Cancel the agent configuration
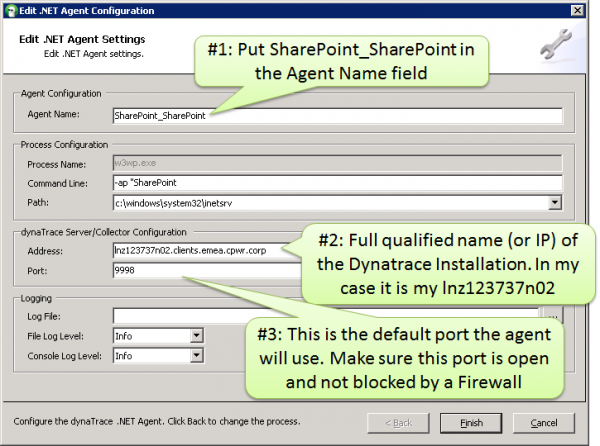The height and width of the screenshot is (446, 600). [544, 423]
